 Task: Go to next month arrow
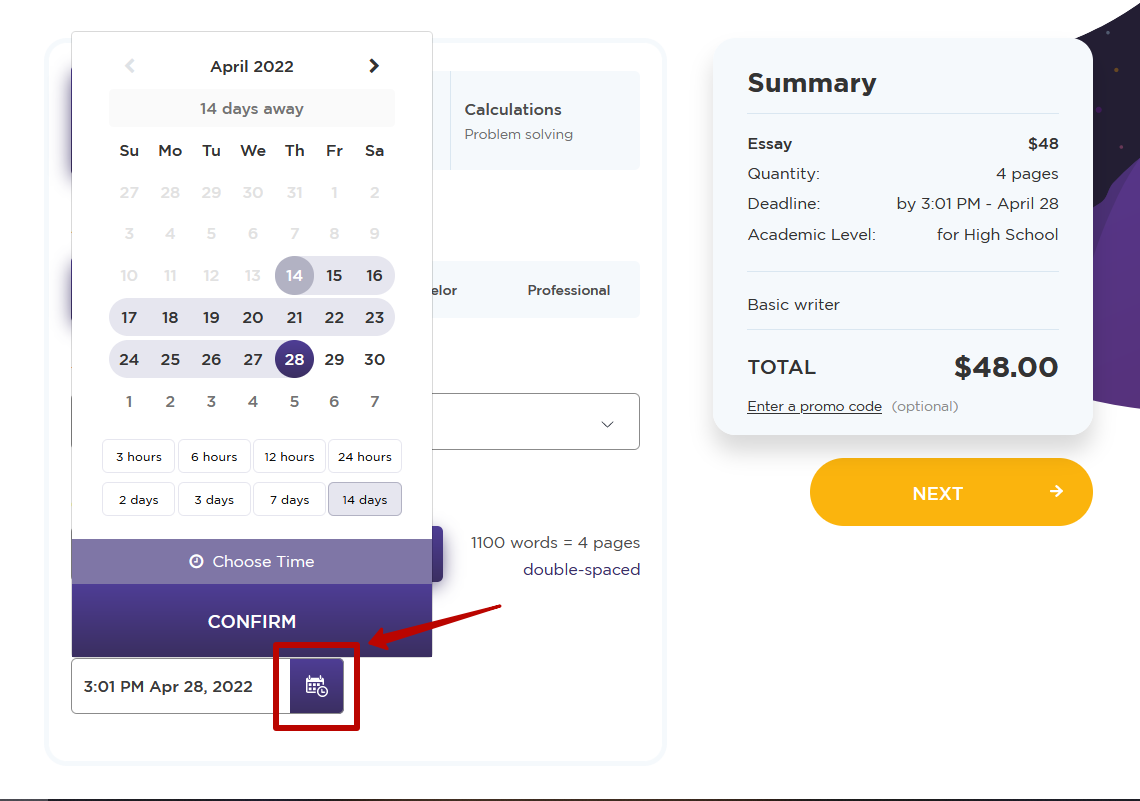click(x=374, y=66)
